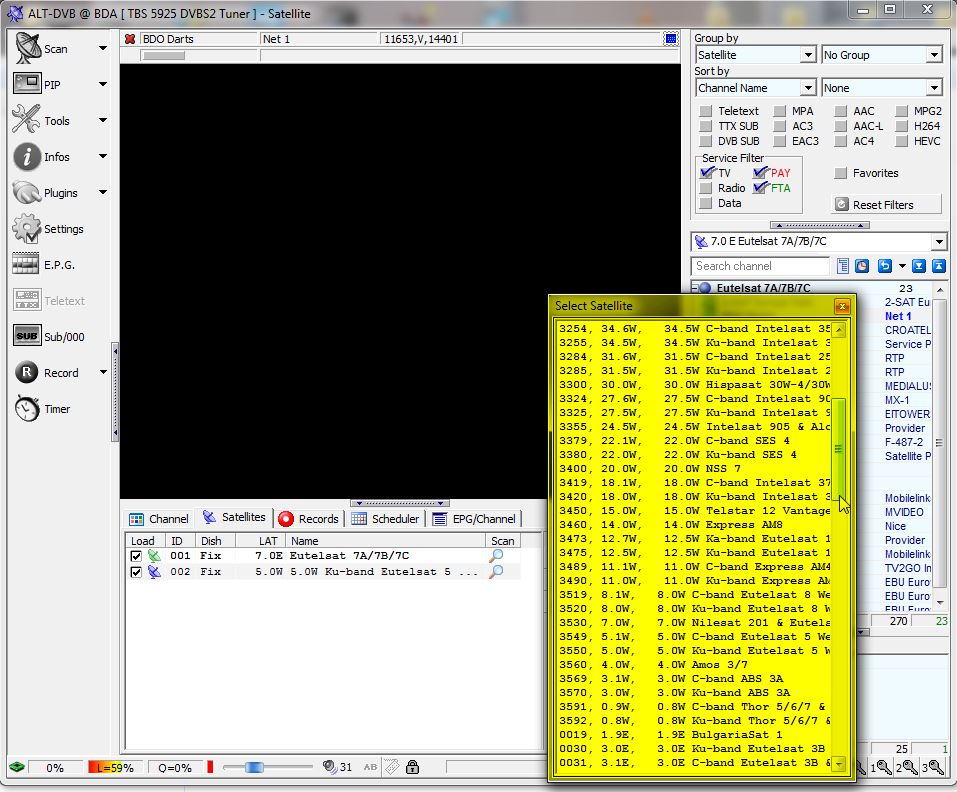Enable the DVB SUB checkbox

(x=706, y=142)
